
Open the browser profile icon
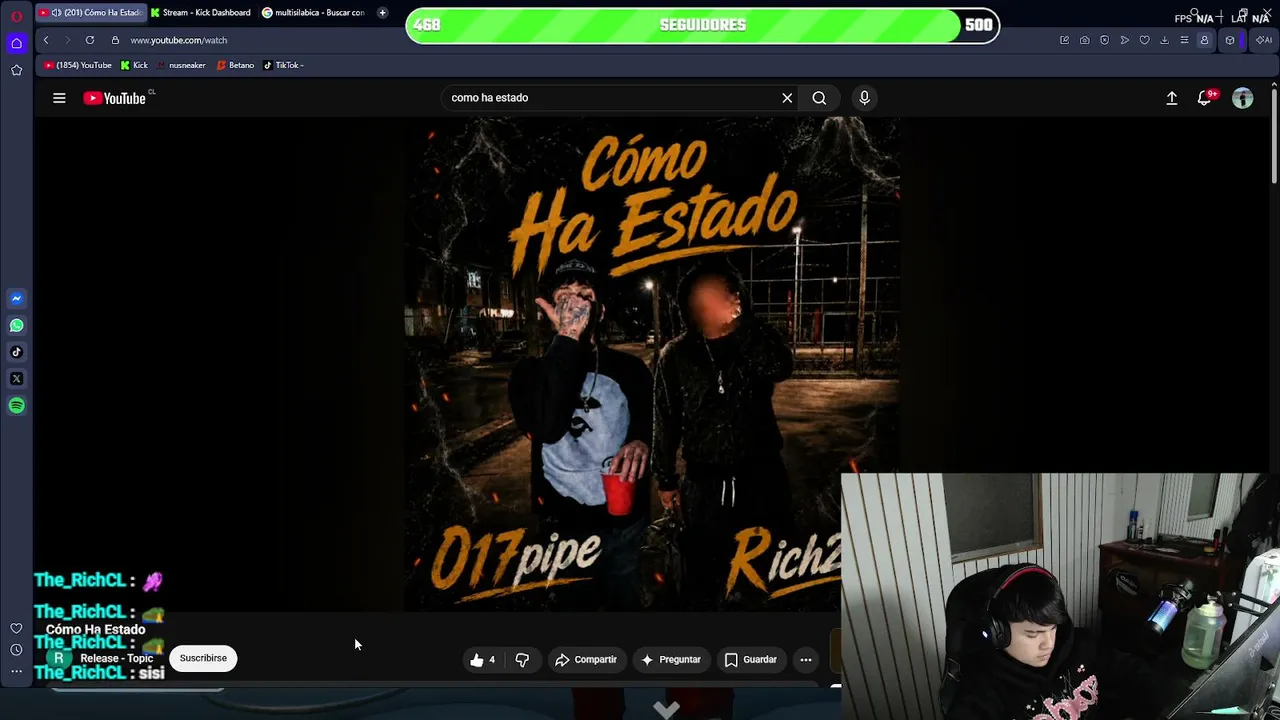coord(1204,40)
